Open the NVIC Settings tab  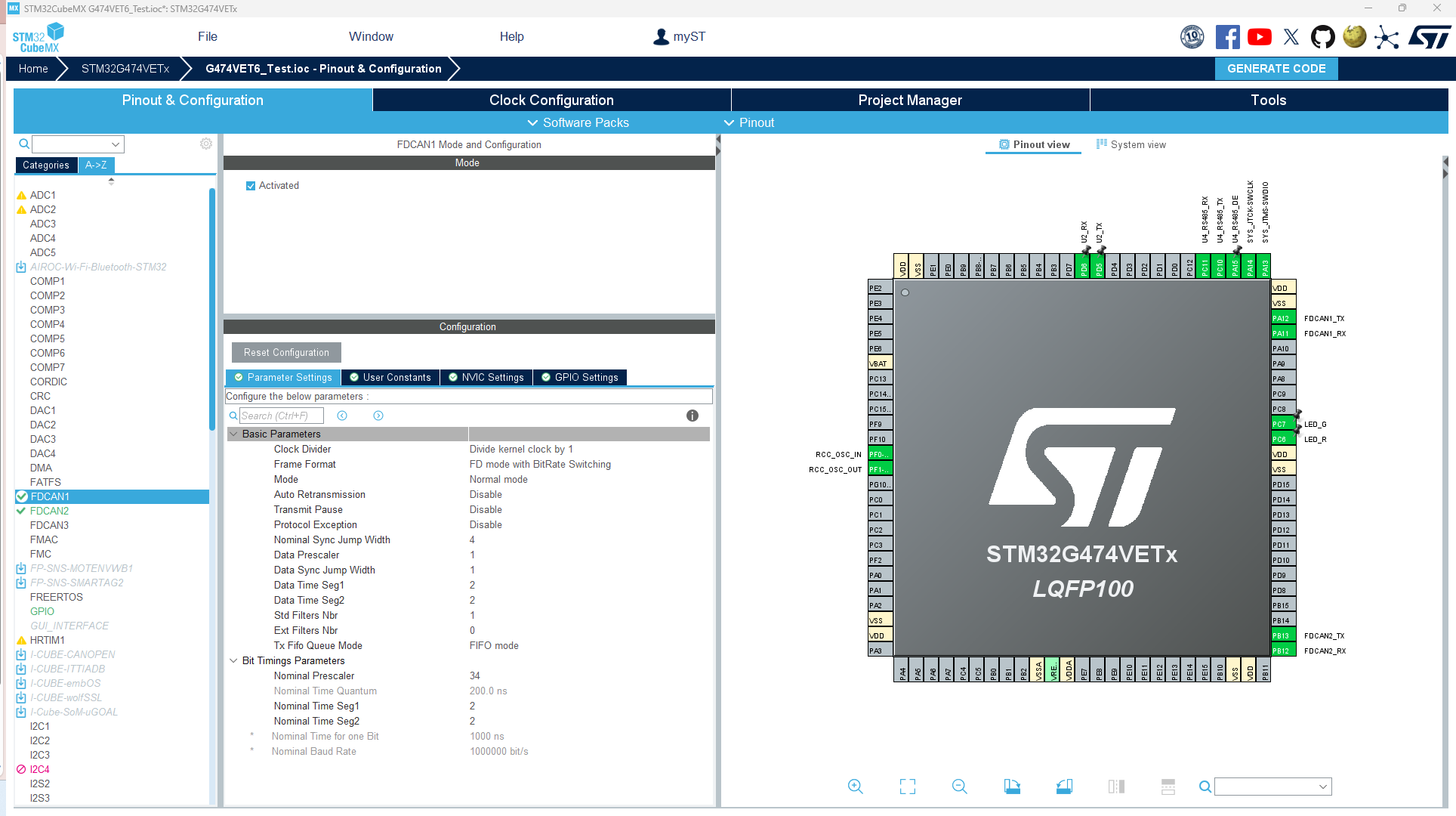point(486,378)
